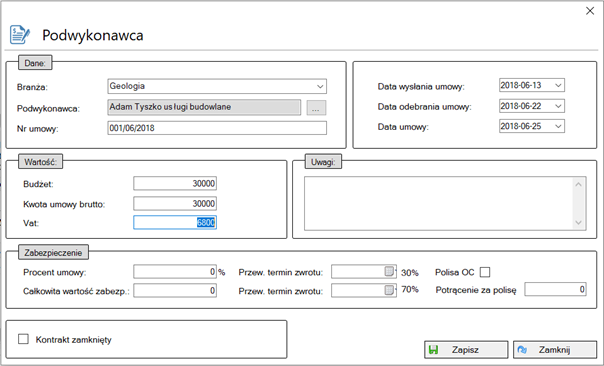Screen dimensions: 604x366
Task: Click the Vat input field
Action: coord(175,222)
